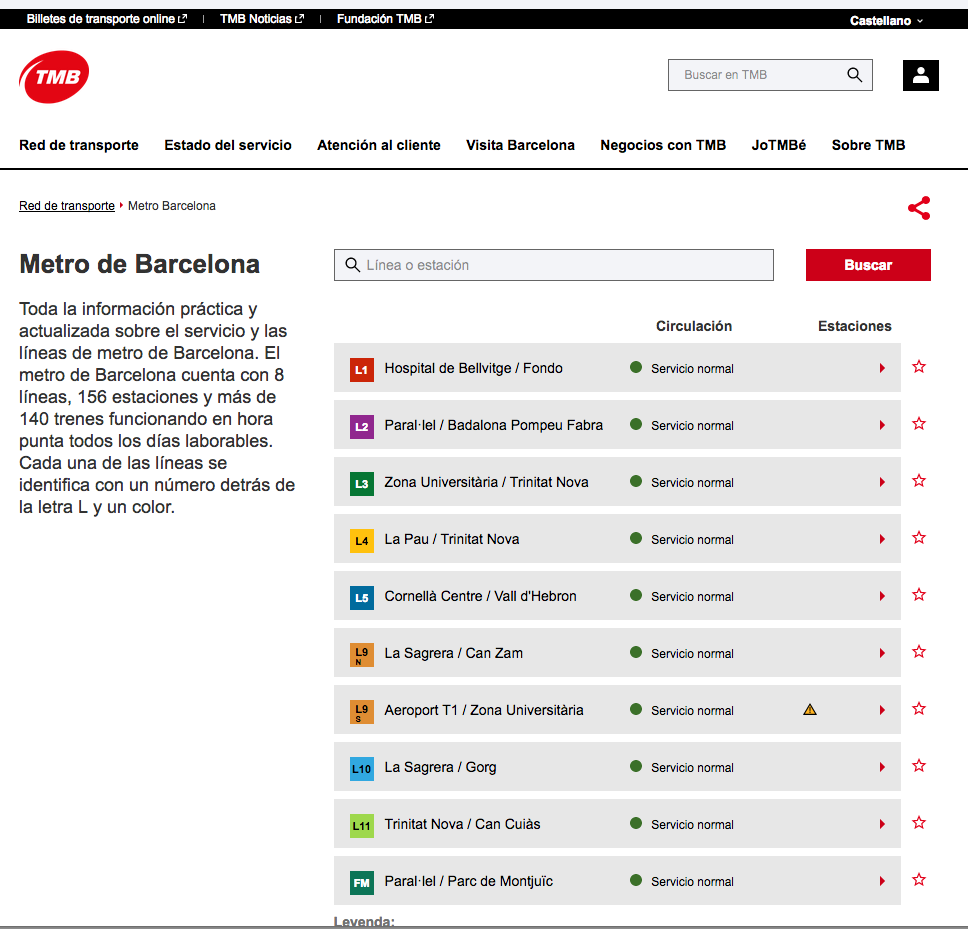Open TMB Noticias link
The image size is (968, 929).
coord(262,19)
